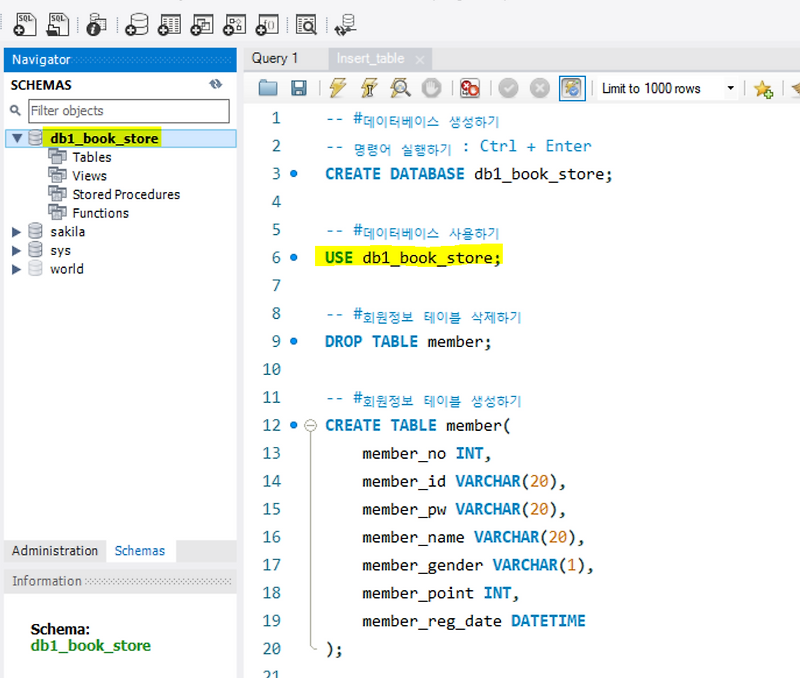Create a new SQL query tab
This screenshot has width=800, height=678.
click(x=24, y=24)
